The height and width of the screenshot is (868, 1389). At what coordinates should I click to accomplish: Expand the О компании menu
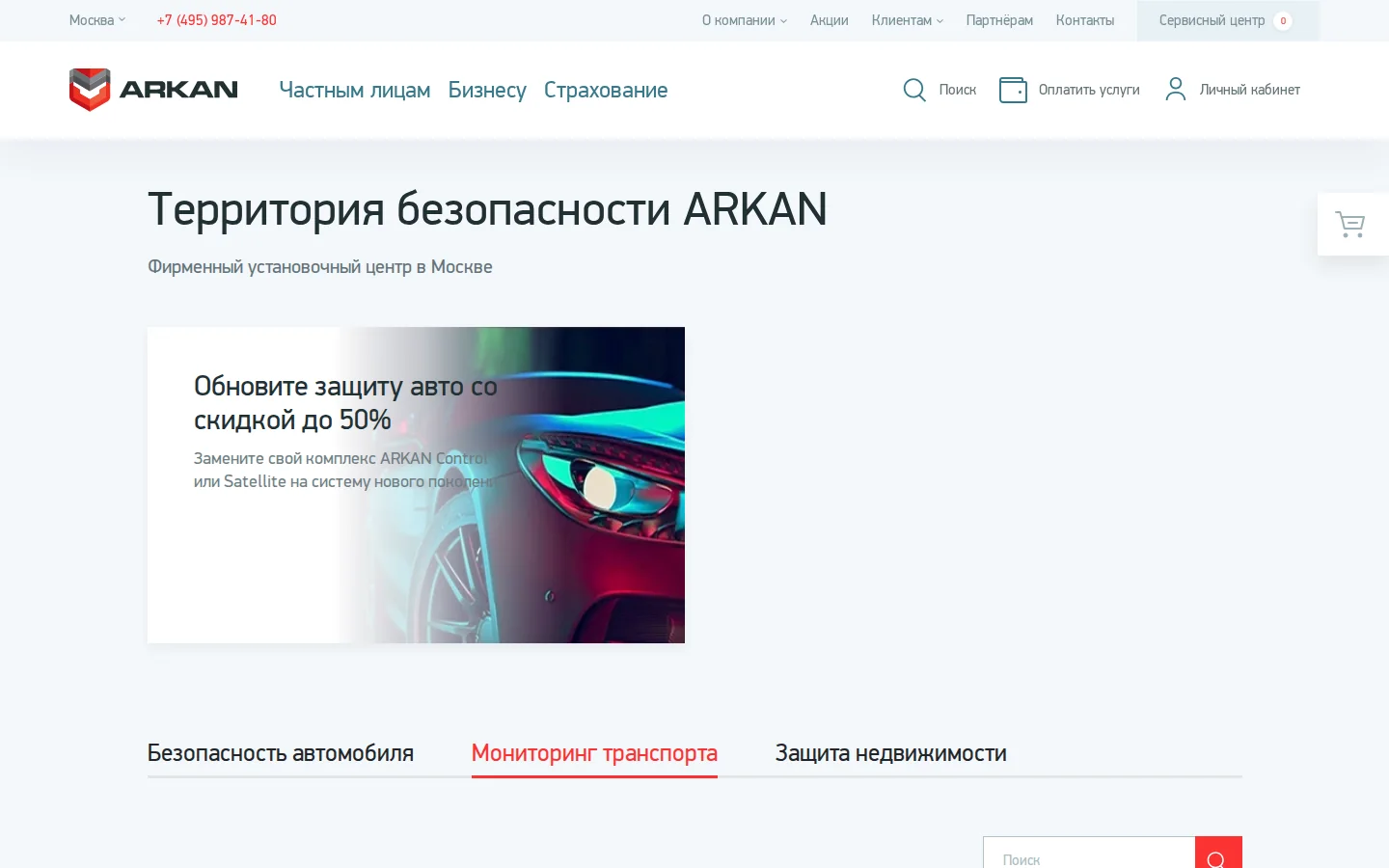pos(745,20)
